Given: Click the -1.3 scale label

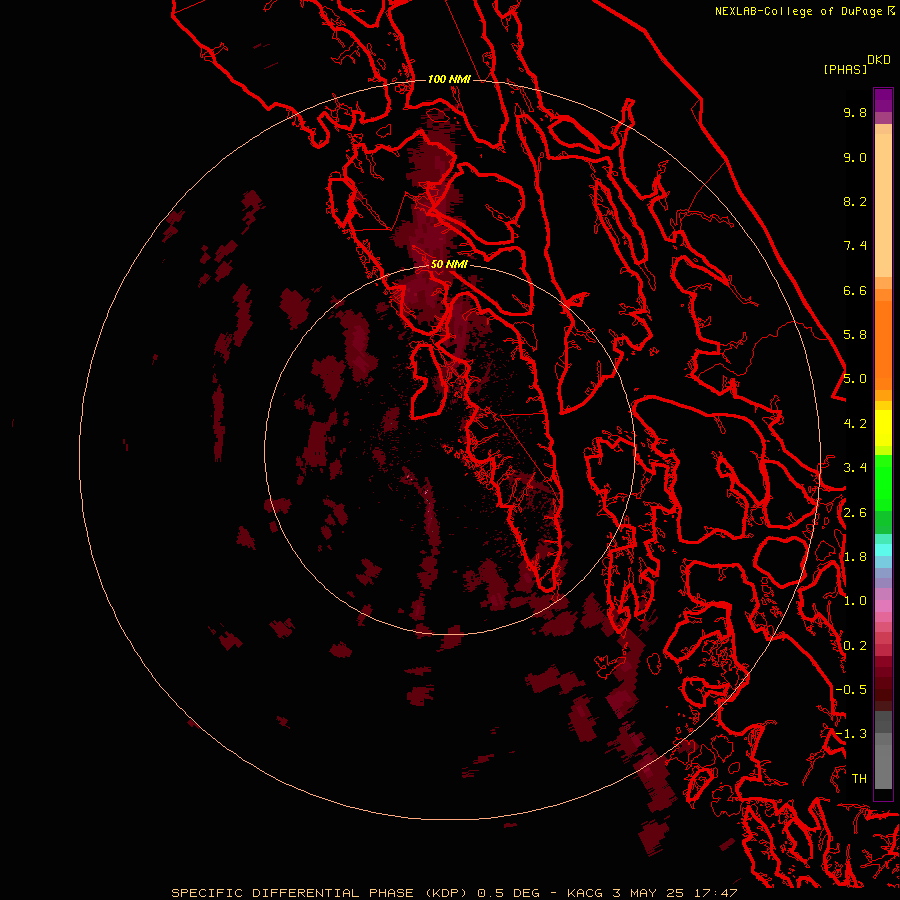Looking at the screenshot, I should (x=851, y=734).
